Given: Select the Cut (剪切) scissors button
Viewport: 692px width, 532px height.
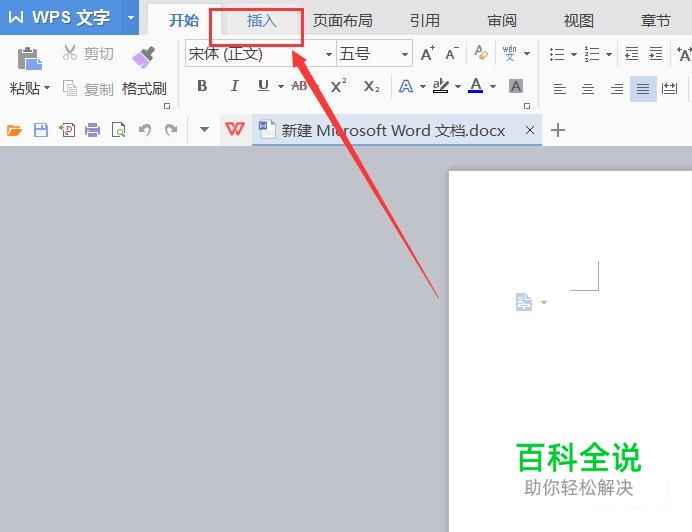Looking at the screenshot, I should (88, 53).
